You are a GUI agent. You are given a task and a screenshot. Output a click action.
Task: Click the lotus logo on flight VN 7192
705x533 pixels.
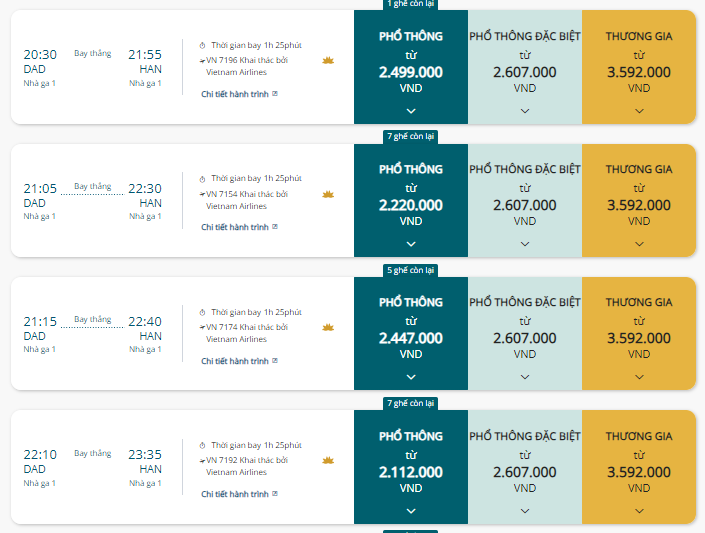point(327,460)
